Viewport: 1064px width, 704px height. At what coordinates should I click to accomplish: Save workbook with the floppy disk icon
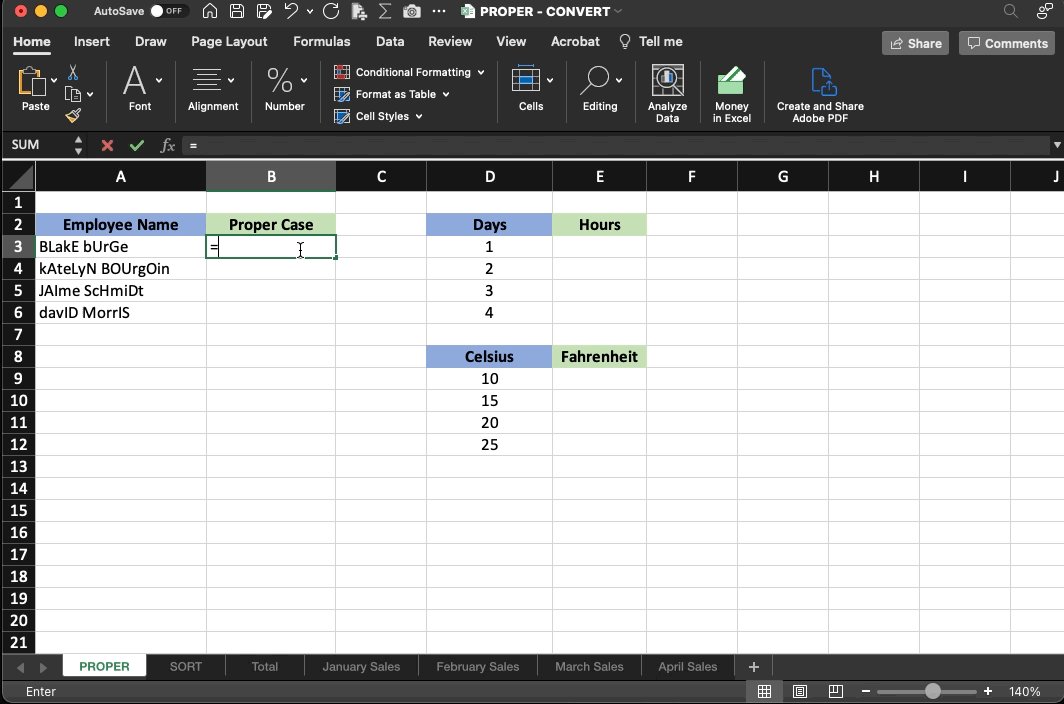(x=237, y=11)
